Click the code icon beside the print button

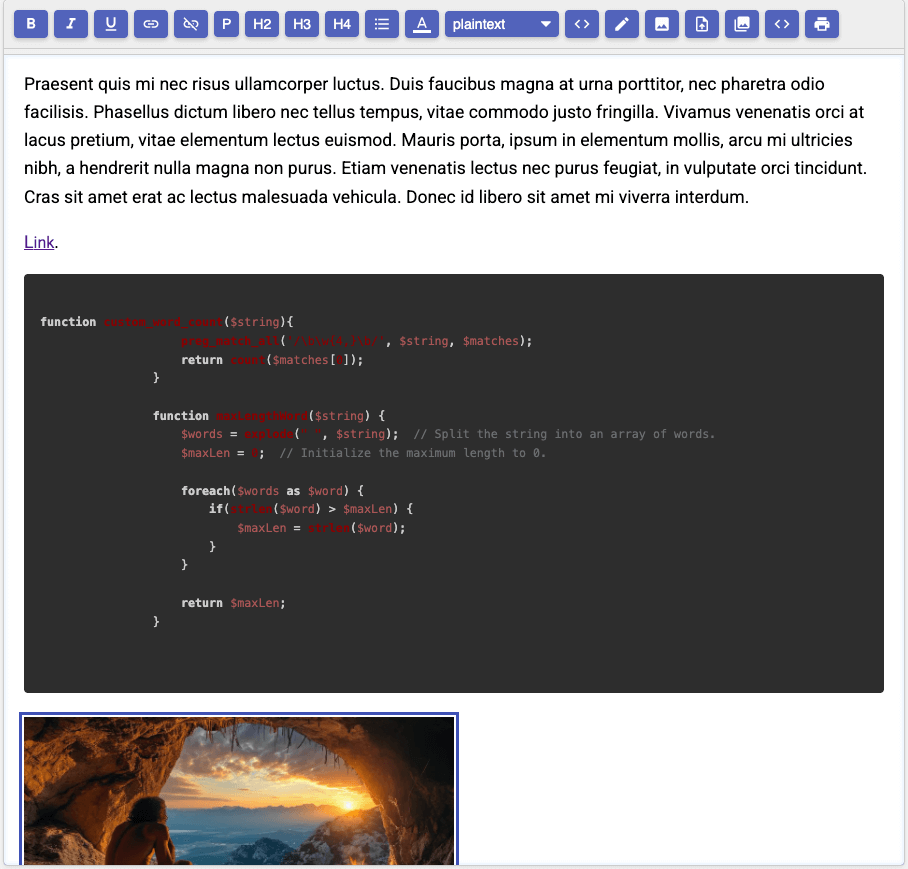781,24
